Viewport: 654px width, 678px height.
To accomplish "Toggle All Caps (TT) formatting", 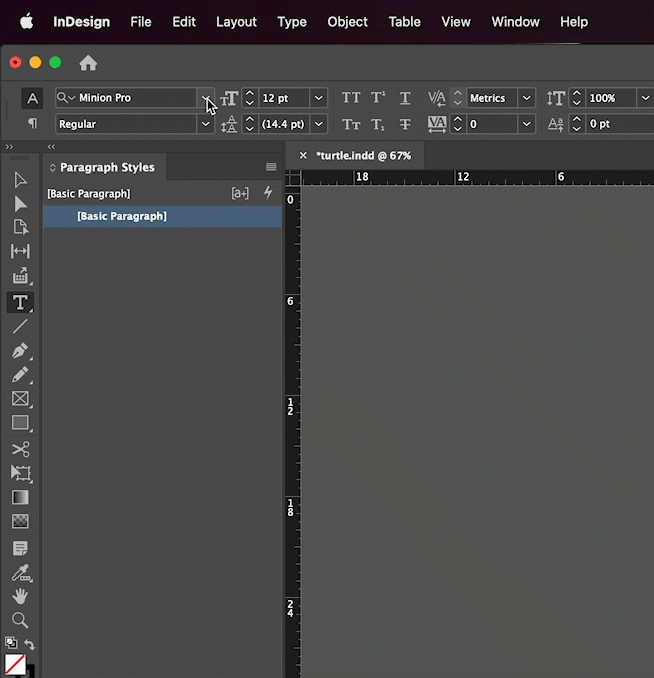I will (351, 98).
